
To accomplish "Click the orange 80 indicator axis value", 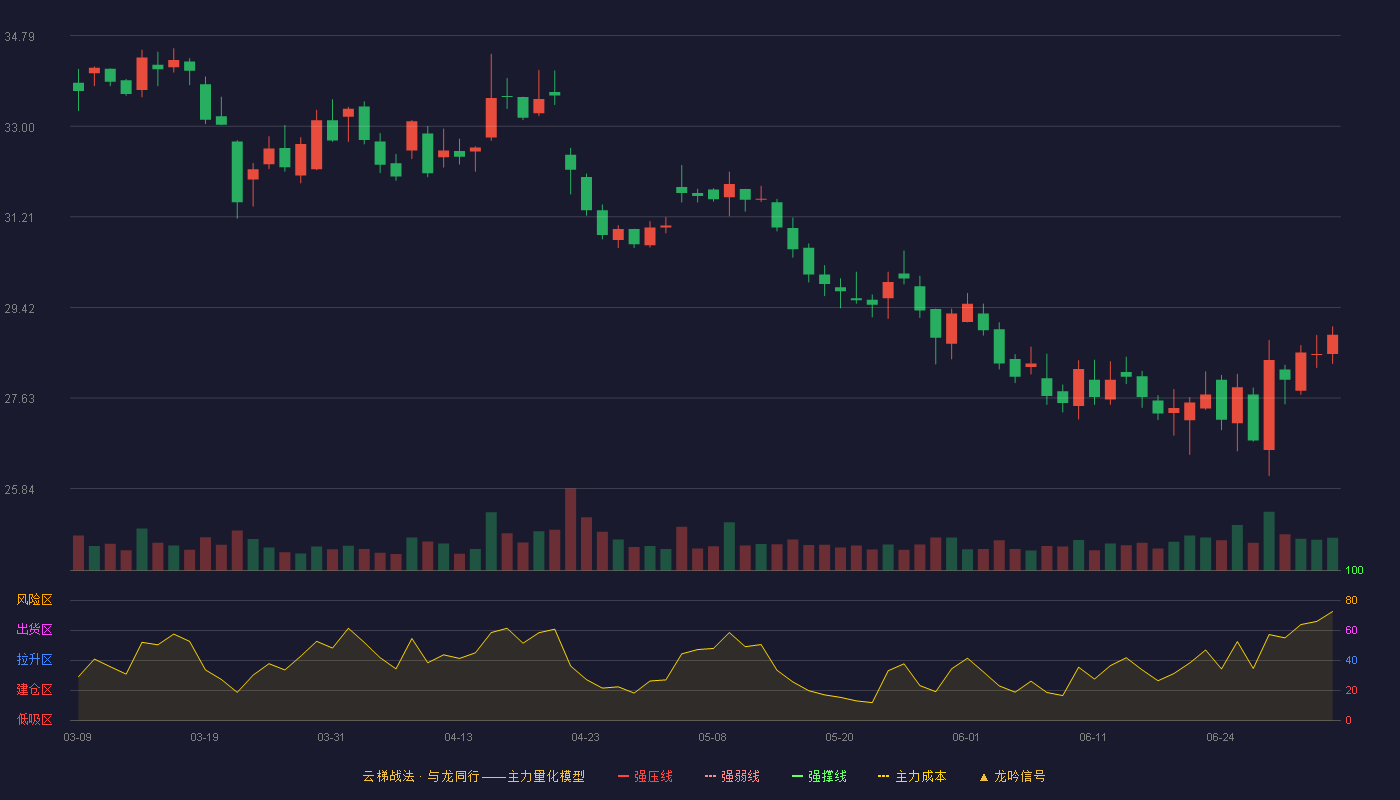I will pos(1351,600).
